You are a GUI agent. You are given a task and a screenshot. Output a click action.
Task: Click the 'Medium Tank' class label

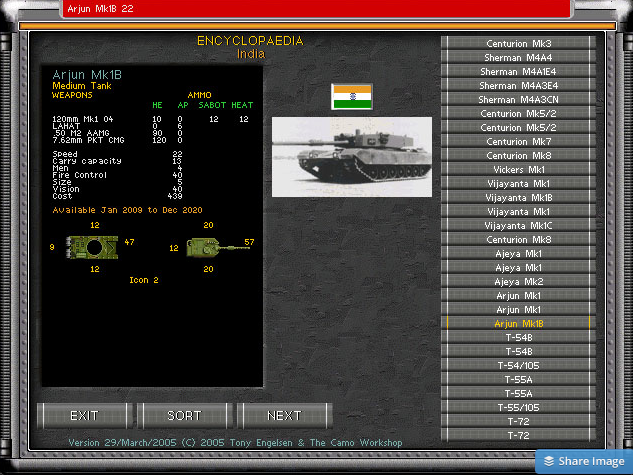click(x=82, y=86)
